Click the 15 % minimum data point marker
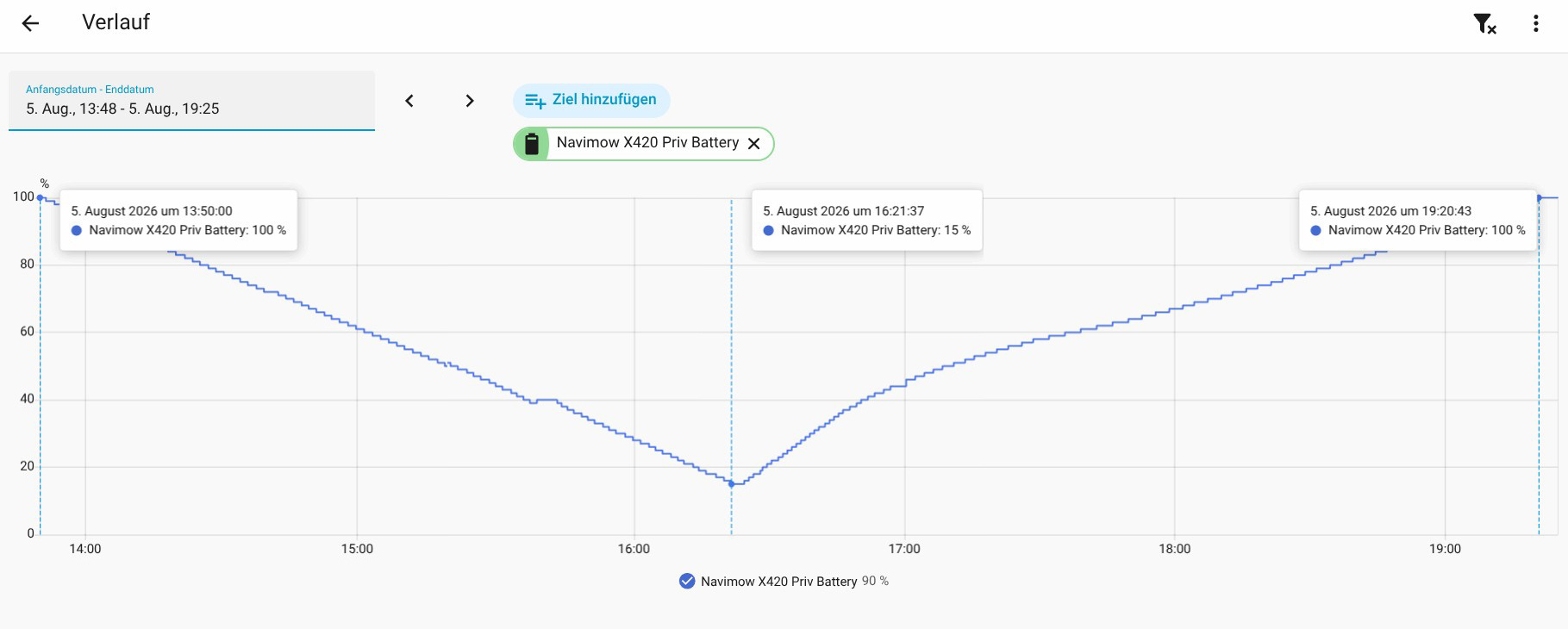Viewport: 1568px width, 629px height. click(731, 483)
